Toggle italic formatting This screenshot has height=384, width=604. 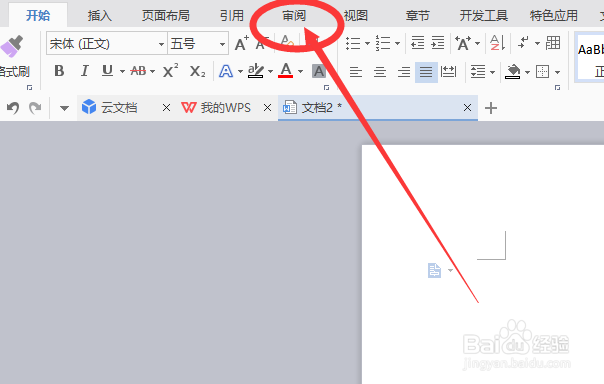click(84, 71)
